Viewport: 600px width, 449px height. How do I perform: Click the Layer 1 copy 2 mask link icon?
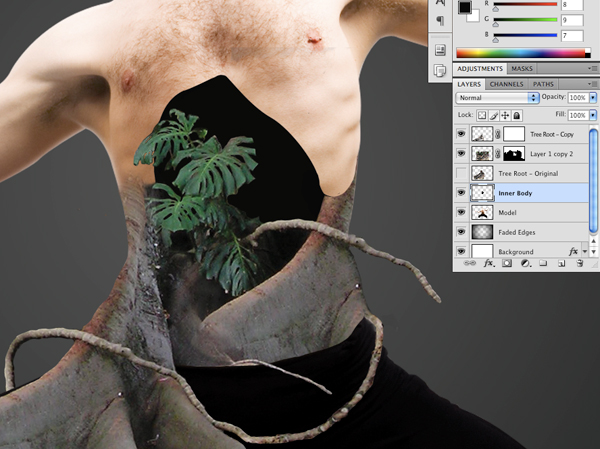point(498,153)
